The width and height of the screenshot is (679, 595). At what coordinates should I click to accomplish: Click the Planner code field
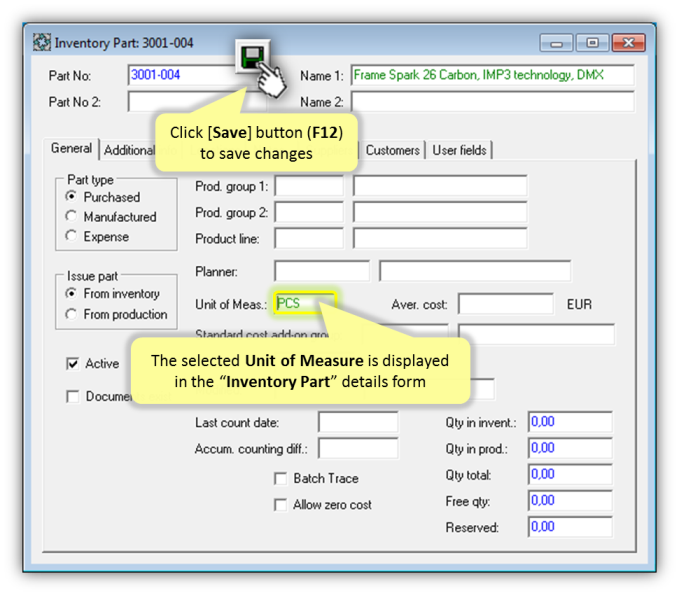pyautogui.click(x=321, y=271)
